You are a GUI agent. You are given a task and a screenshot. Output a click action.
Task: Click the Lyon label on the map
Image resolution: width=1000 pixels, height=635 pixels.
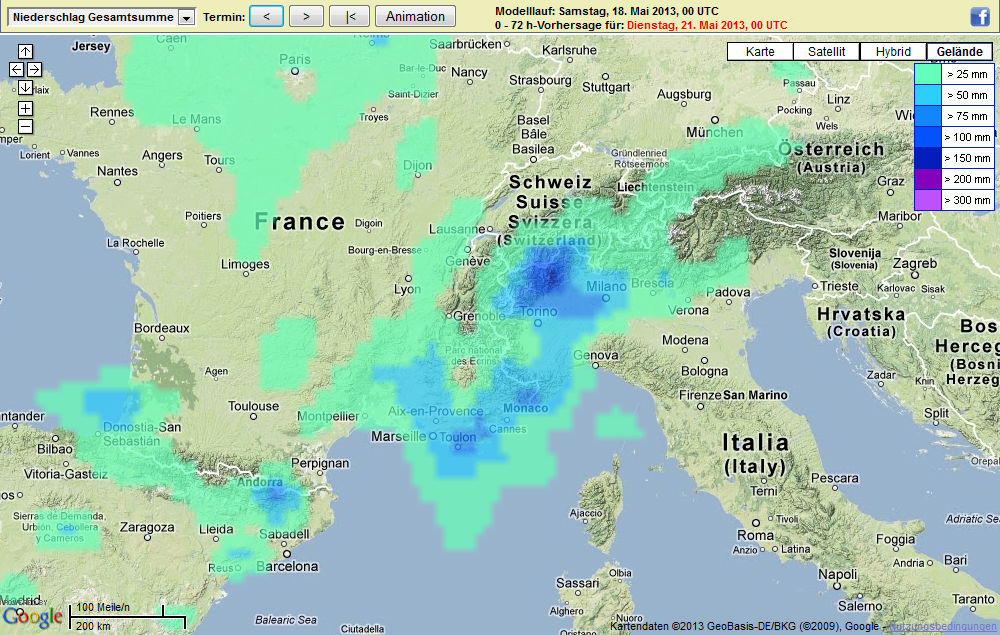407,289
